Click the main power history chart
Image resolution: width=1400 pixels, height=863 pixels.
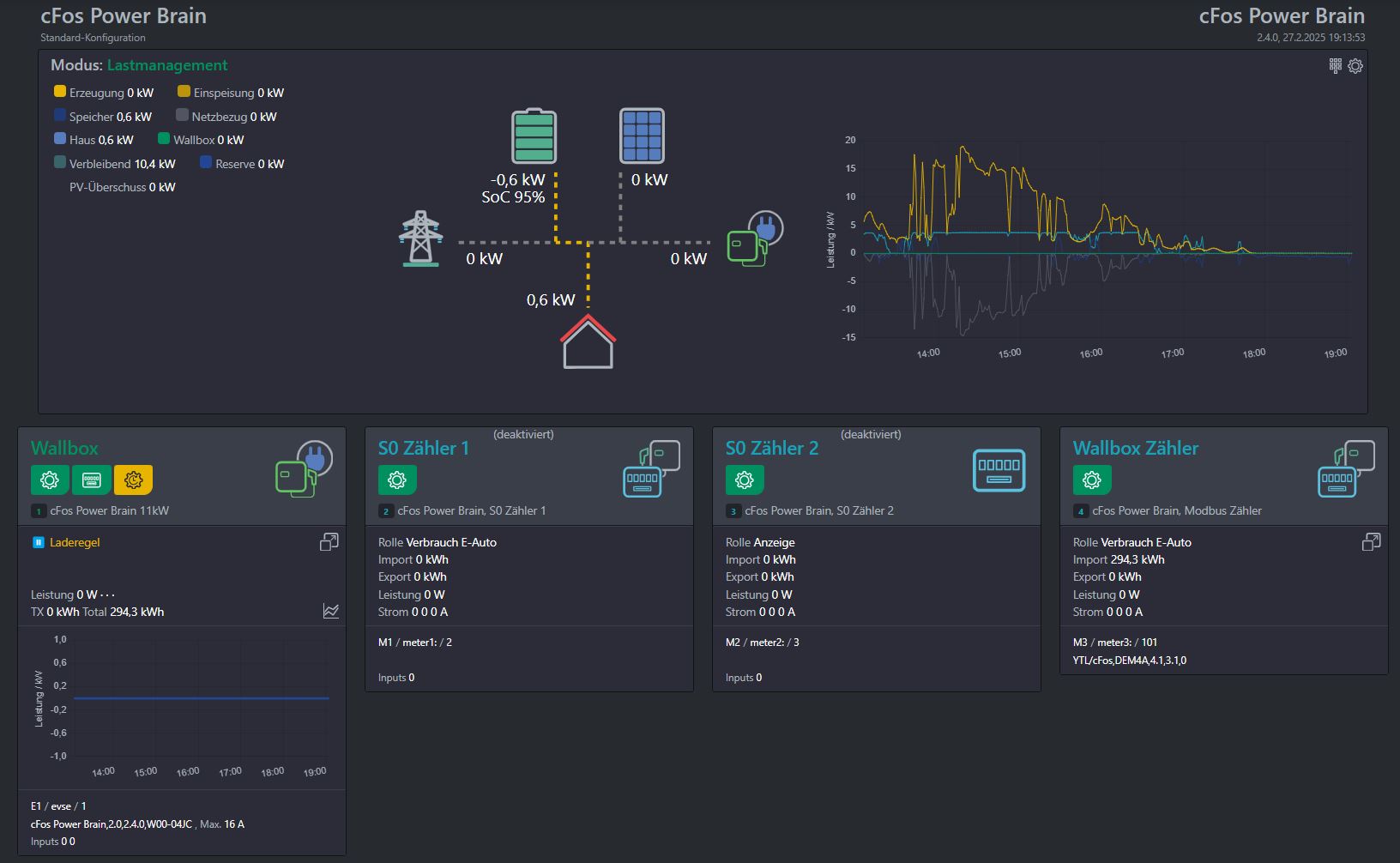1089,249
